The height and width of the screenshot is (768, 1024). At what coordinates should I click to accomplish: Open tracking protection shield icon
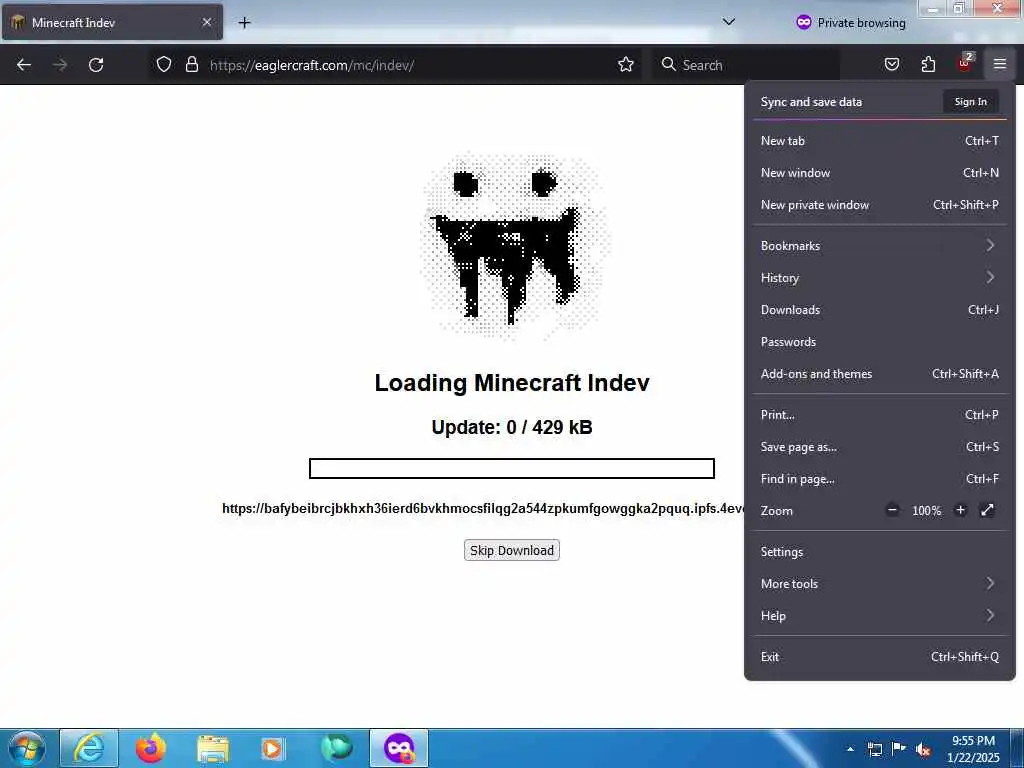coord(164,64)
